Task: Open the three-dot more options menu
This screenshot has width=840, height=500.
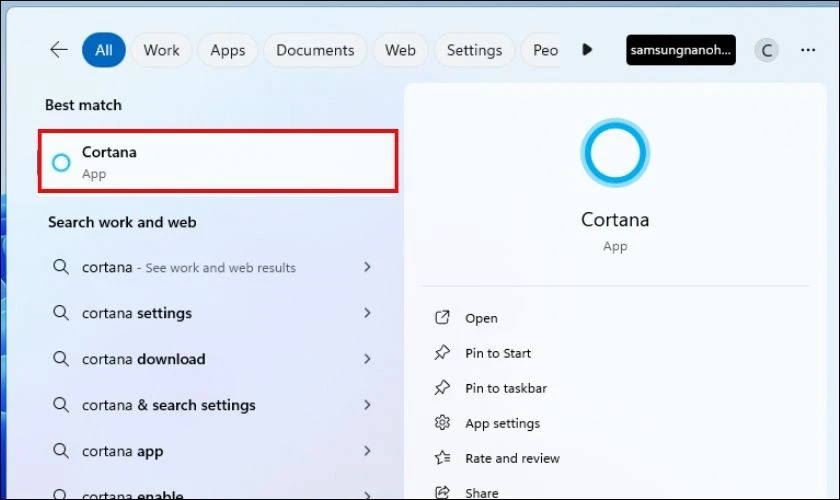Action: tap(808, 50)
